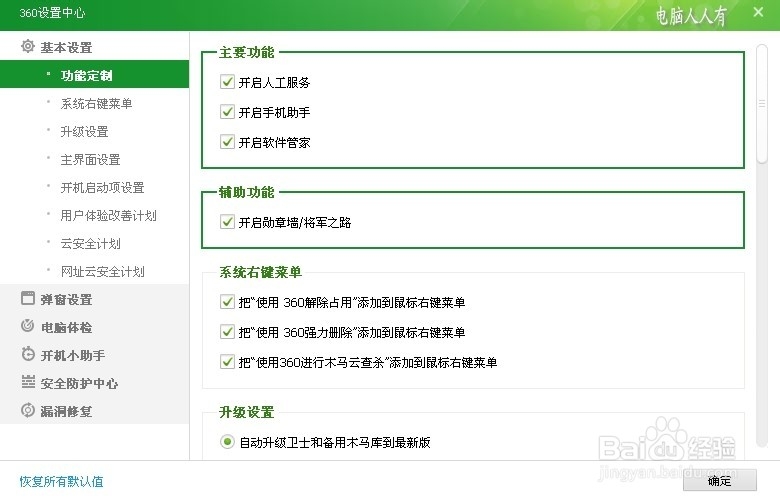
Task: Expand the 电脑体检 section
Action: tap(95, 327)
